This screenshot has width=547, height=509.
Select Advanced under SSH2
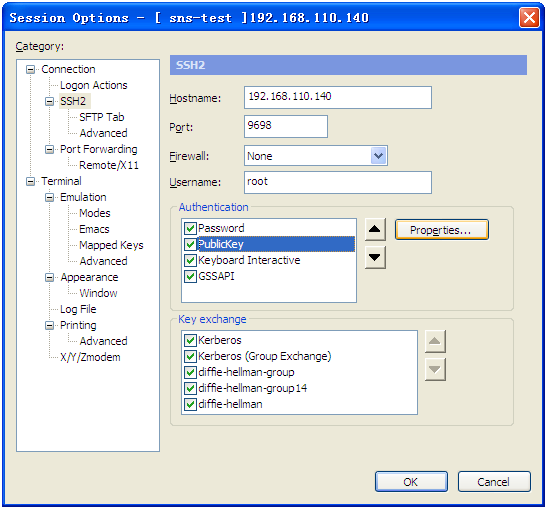pyautogui.click(x=103, y=133)
